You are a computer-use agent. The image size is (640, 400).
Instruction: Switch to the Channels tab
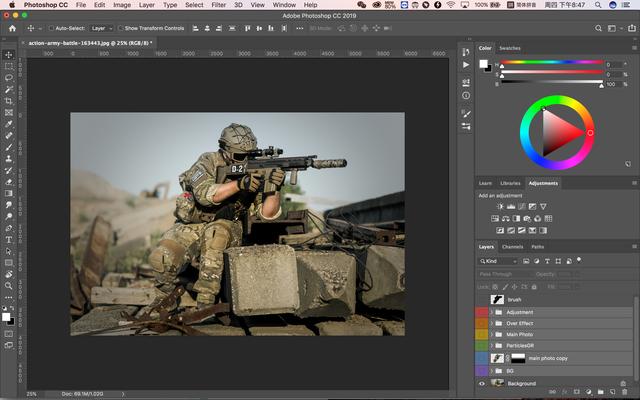point(512,247)
